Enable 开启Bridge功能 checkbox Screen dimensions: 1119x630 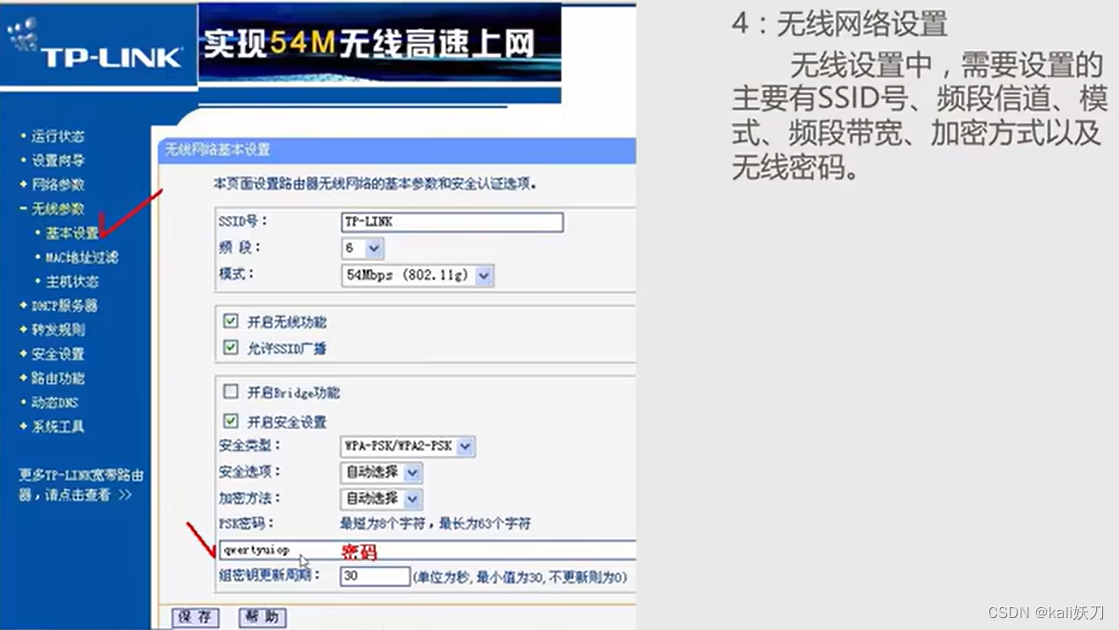[x=231, y=392]
